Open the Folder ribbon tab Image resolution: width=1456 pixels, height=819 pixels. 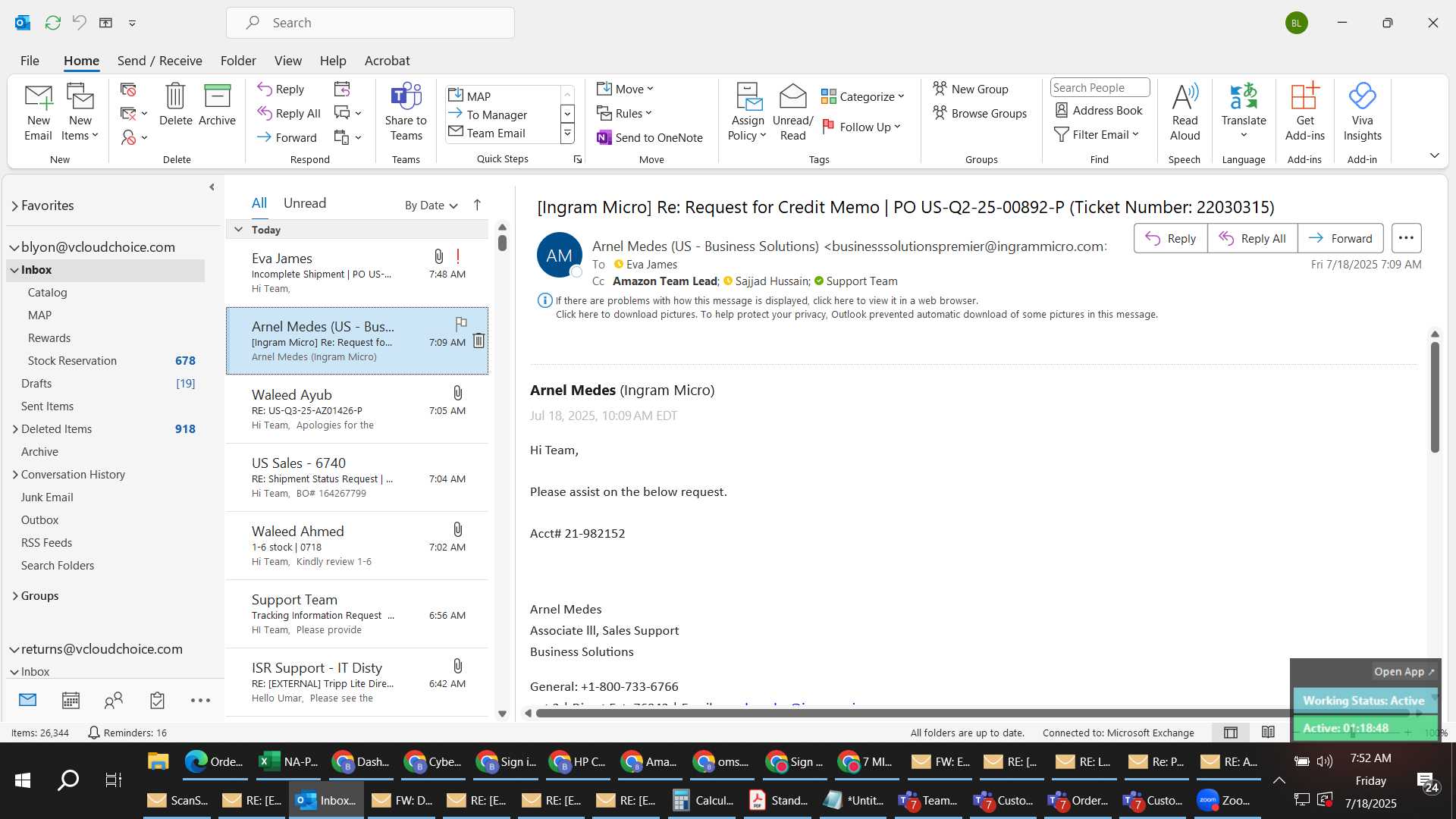click(238, 61)
